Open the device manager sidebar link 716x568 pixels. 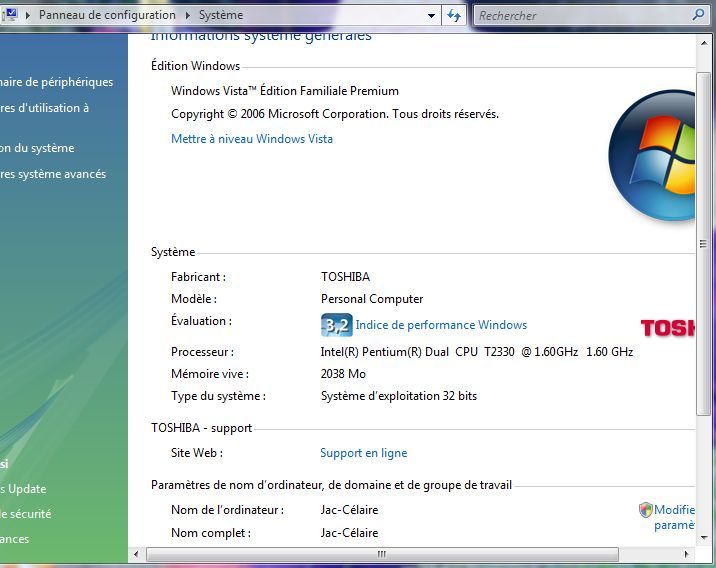coord(57,82)
